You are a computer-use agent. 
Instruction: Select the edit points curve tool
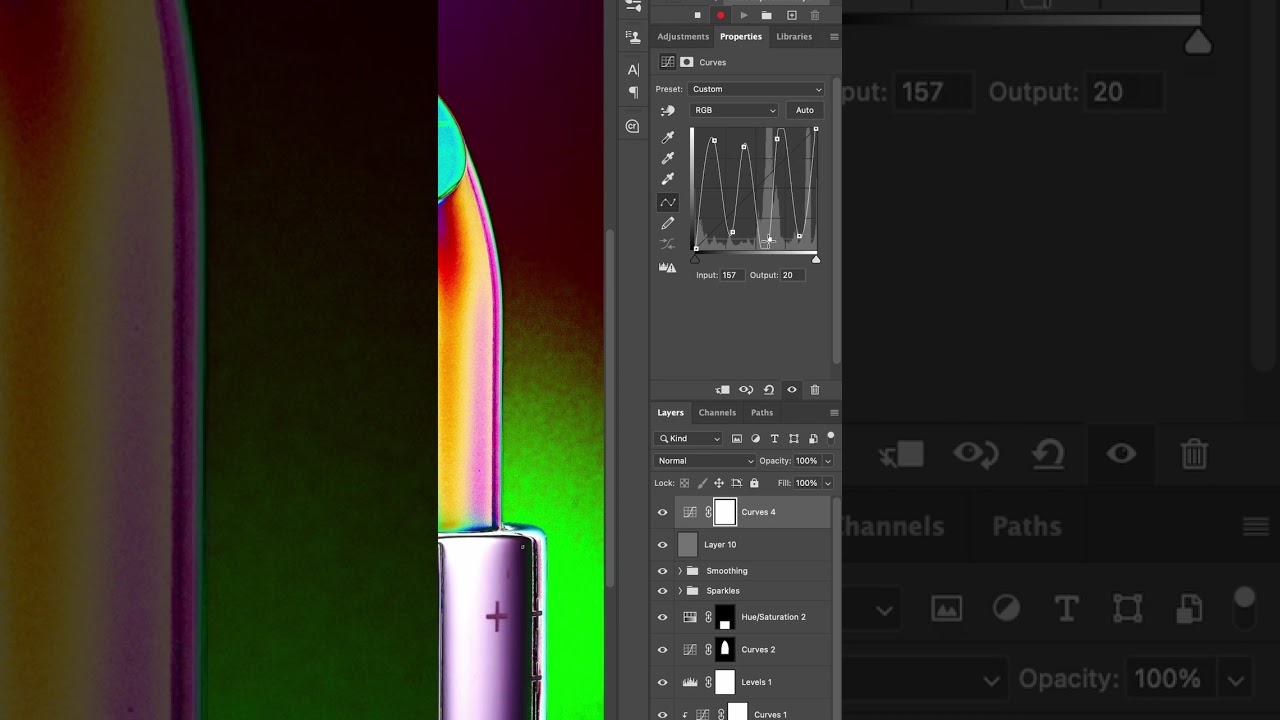[x=668, y=202]
